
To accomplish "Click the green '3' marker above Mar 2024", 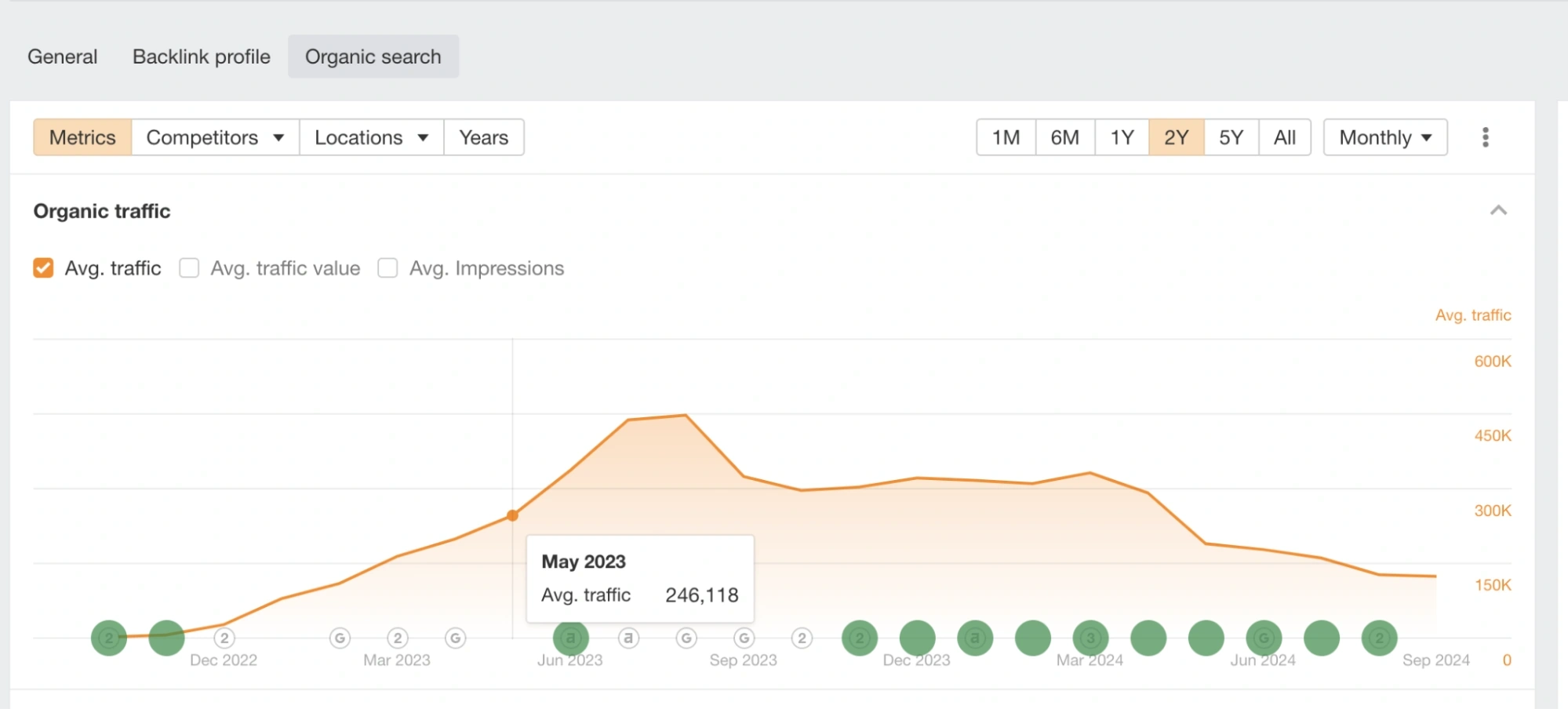I will 1090,638.
